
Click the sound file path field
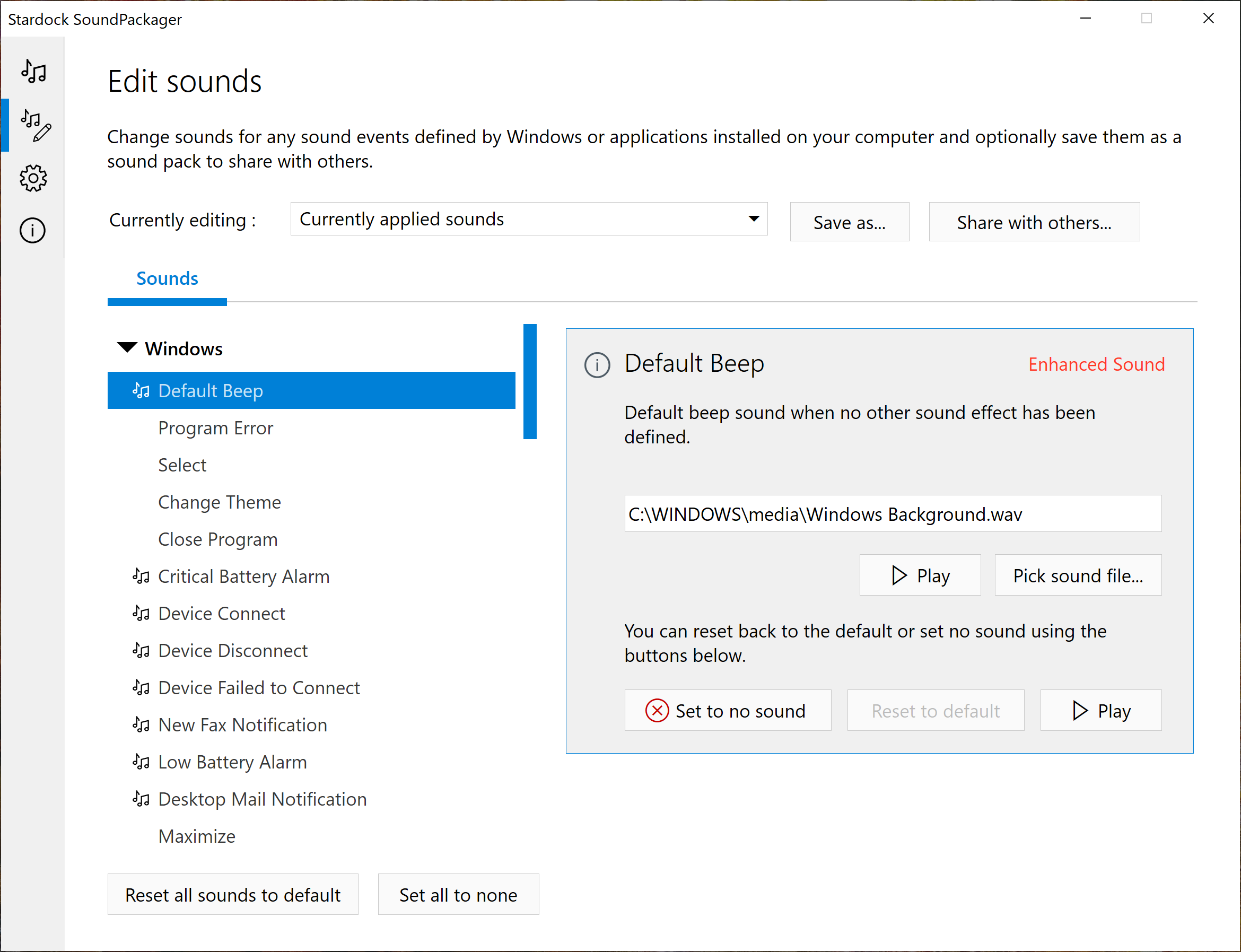click(x=893, y=514)
